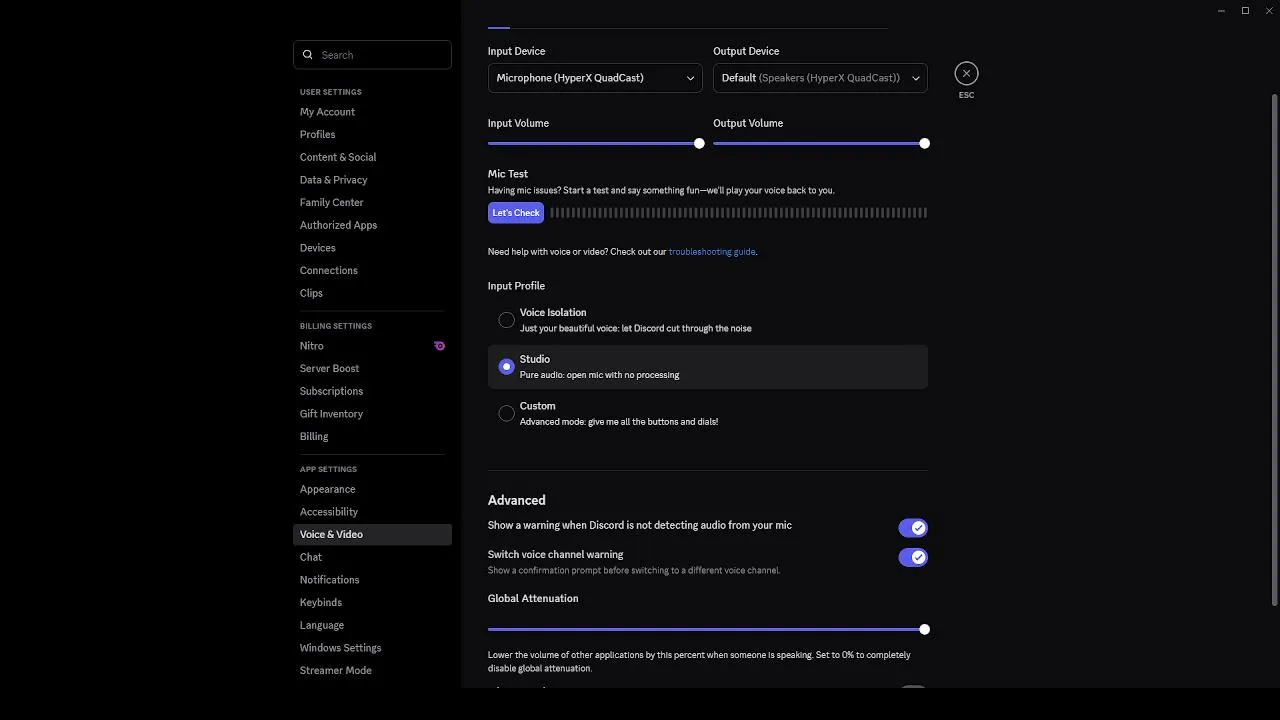
Task: Click the Global Attenuation slider handle
Action: (x=924, y=630)
